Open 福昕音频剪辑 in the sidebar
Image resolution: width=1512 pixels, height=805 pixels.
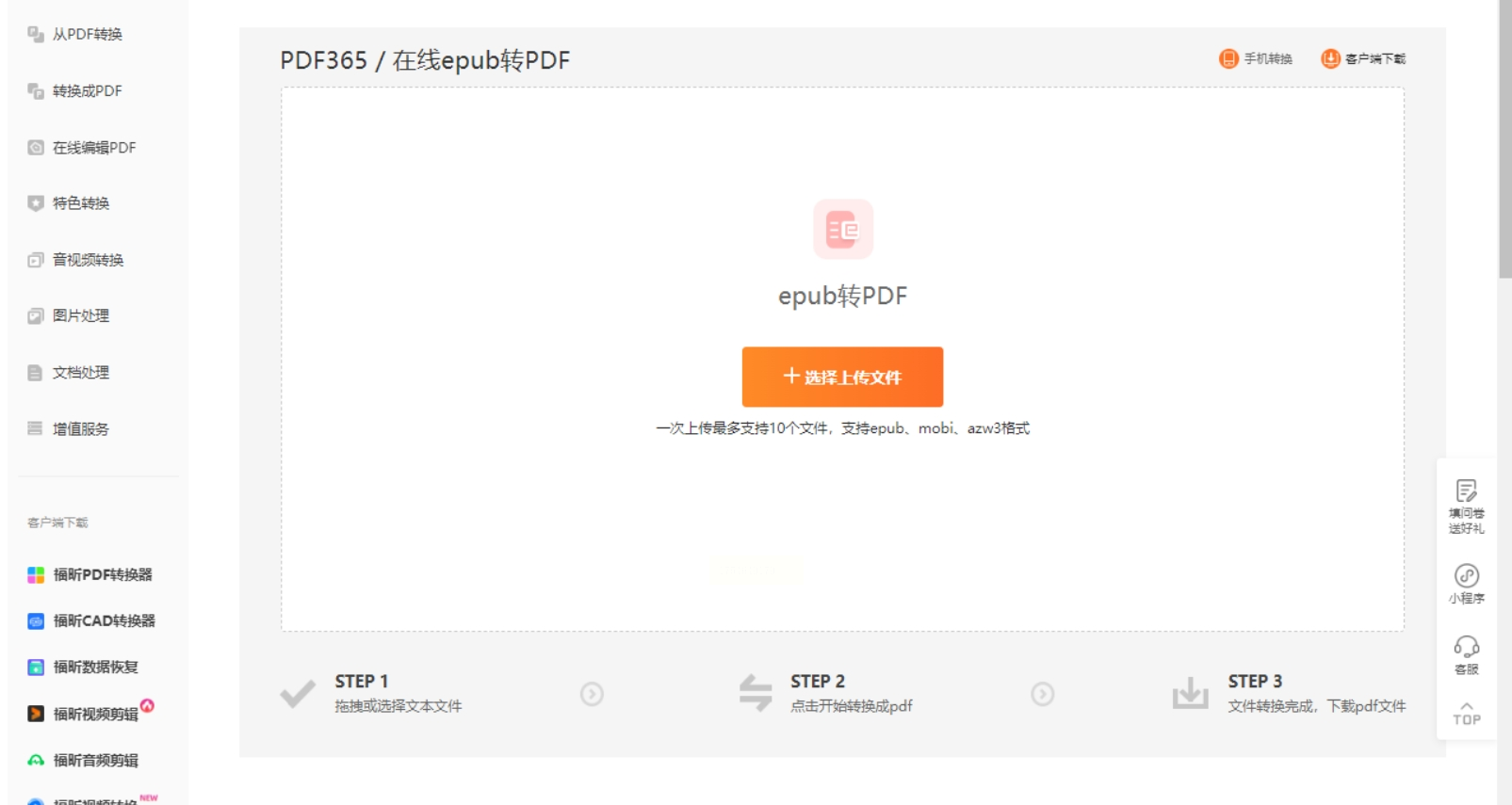(82, 760)
